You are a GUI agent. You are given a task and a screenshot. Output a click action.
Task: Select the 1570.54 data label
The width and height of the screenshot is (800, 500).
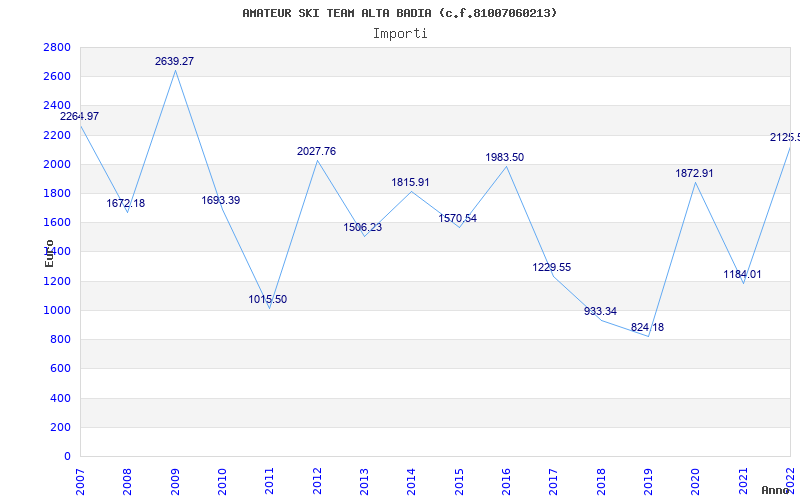[x=458, y=218]
